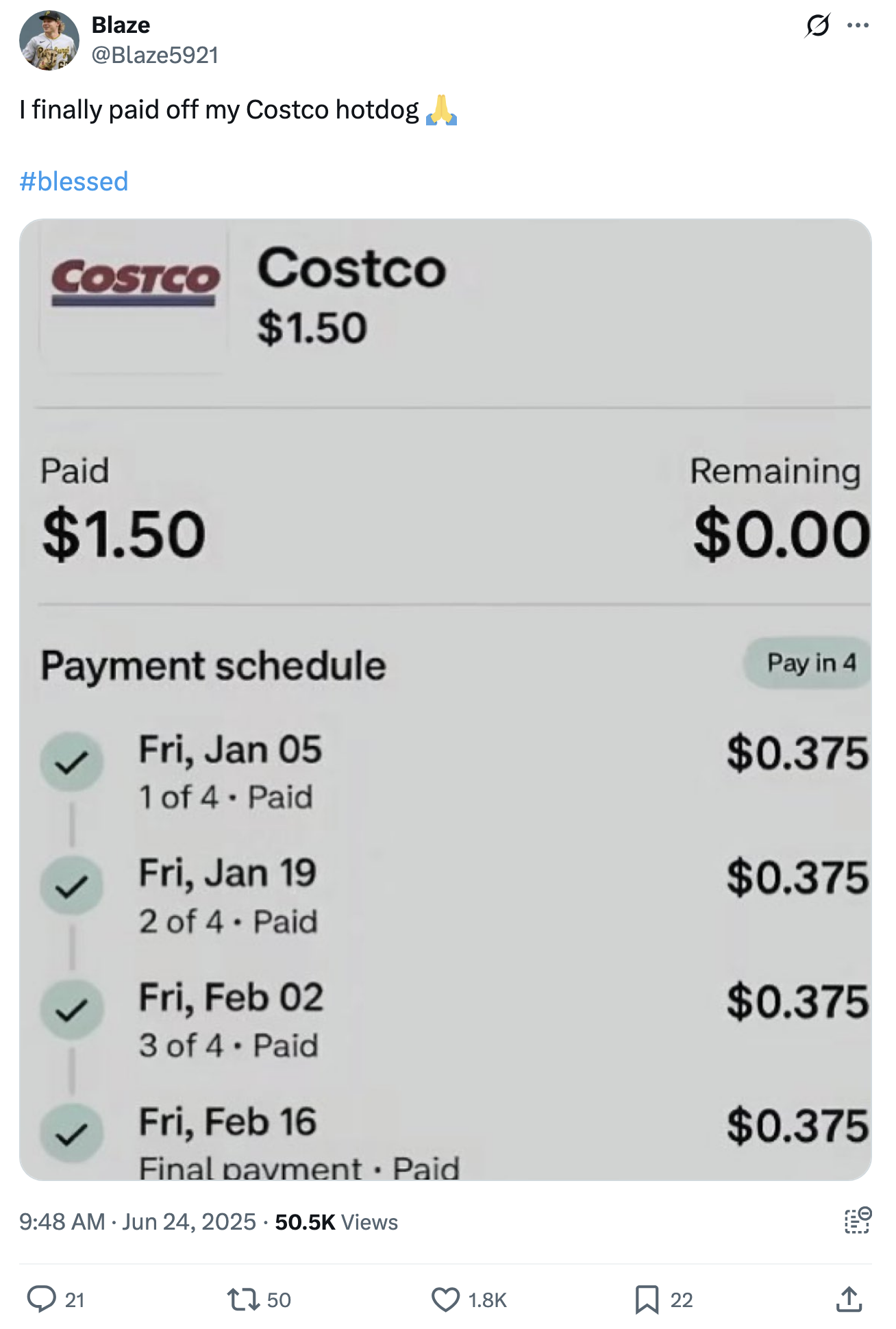This screenshot has width=896, height=1329.
Task: View the 50.5K Views analytics
Action: tap(336, 1222)
